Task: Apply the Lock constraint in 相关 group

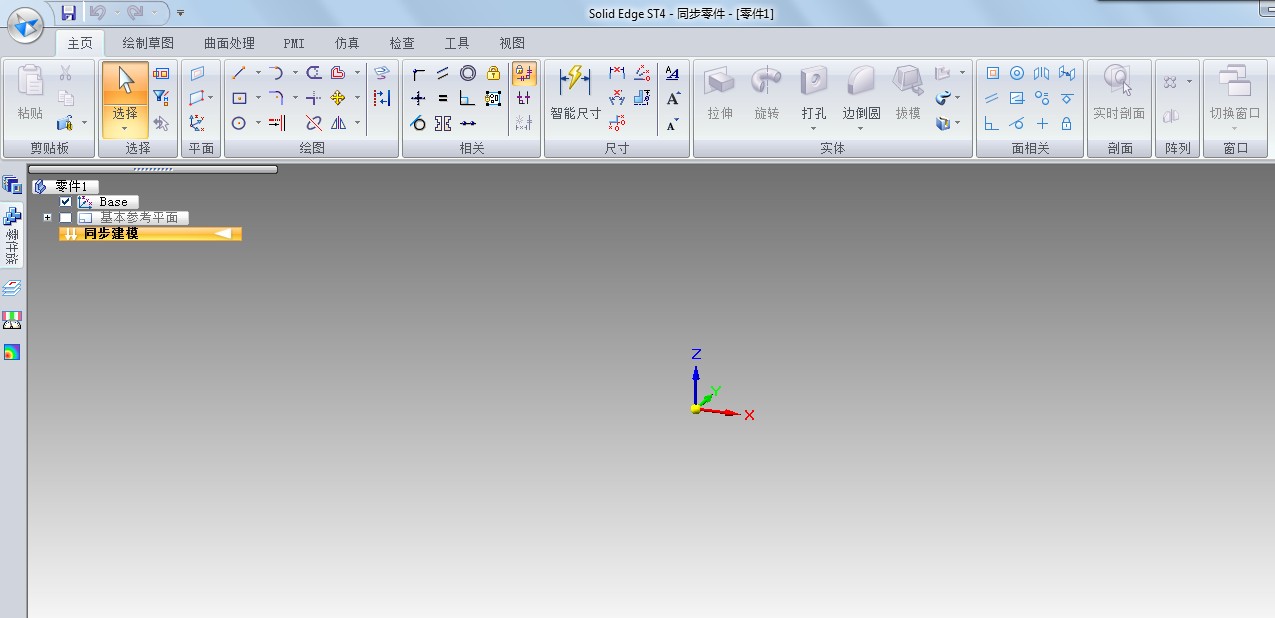Action: pos(493,73)
